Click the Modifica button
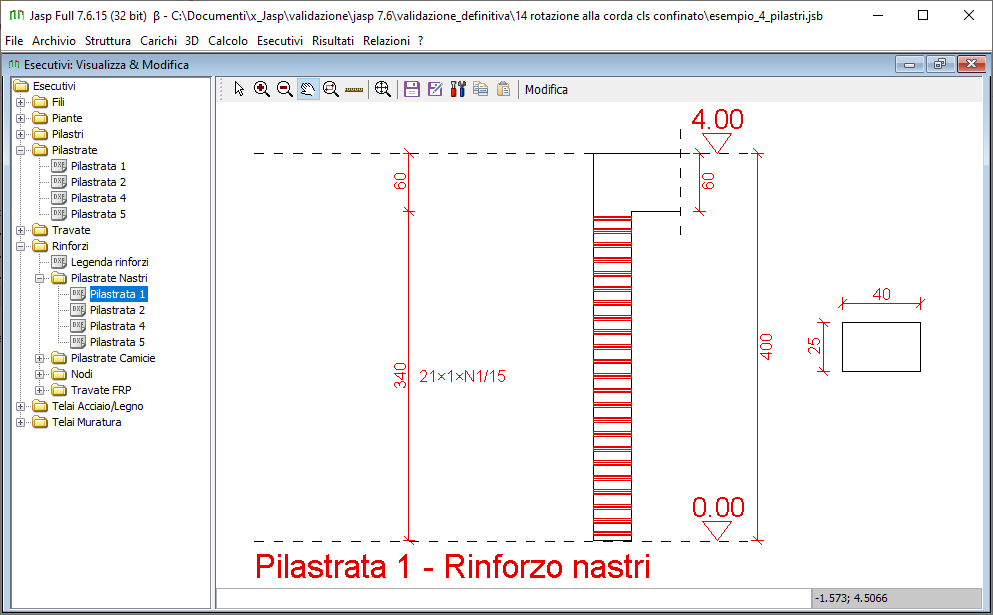The height and width of the screenshot is (615, 993). click(x=546, y=90)
